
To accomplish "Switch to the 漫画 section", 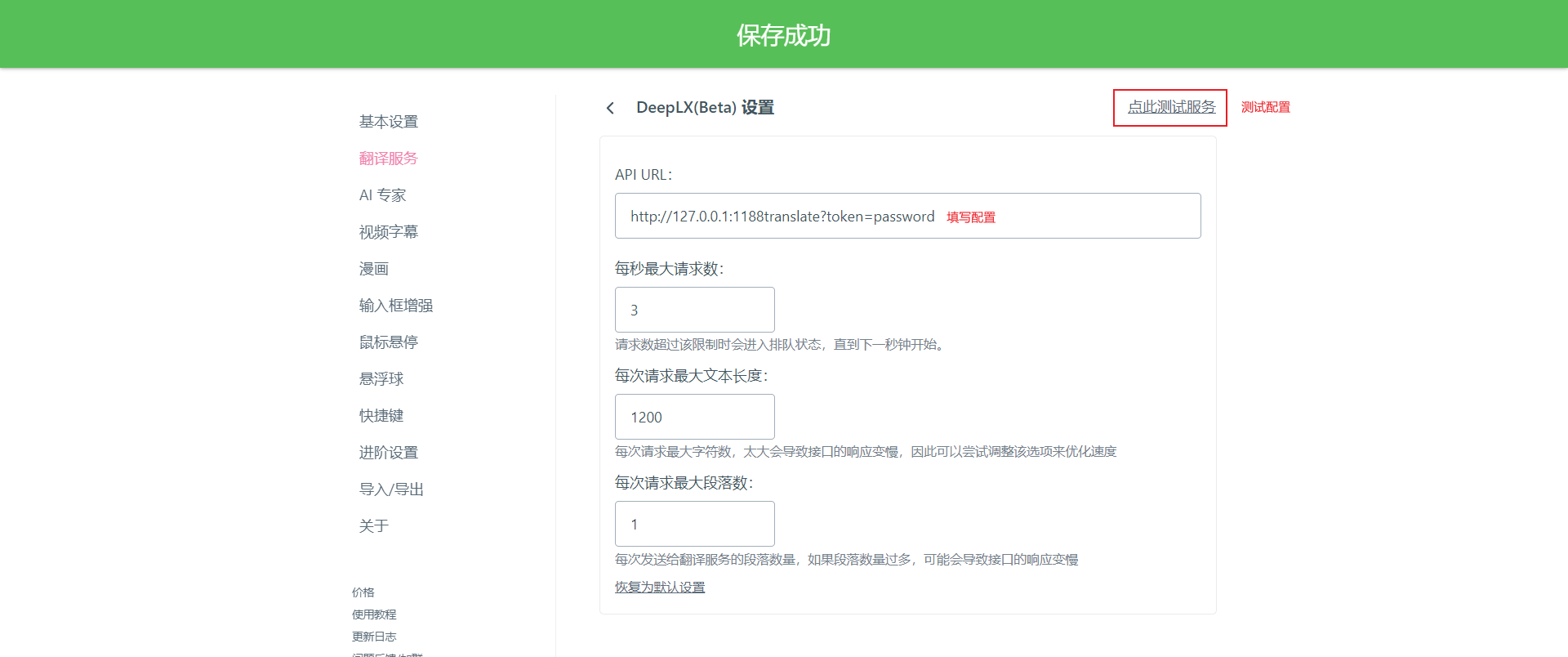I will pos(374,269).
